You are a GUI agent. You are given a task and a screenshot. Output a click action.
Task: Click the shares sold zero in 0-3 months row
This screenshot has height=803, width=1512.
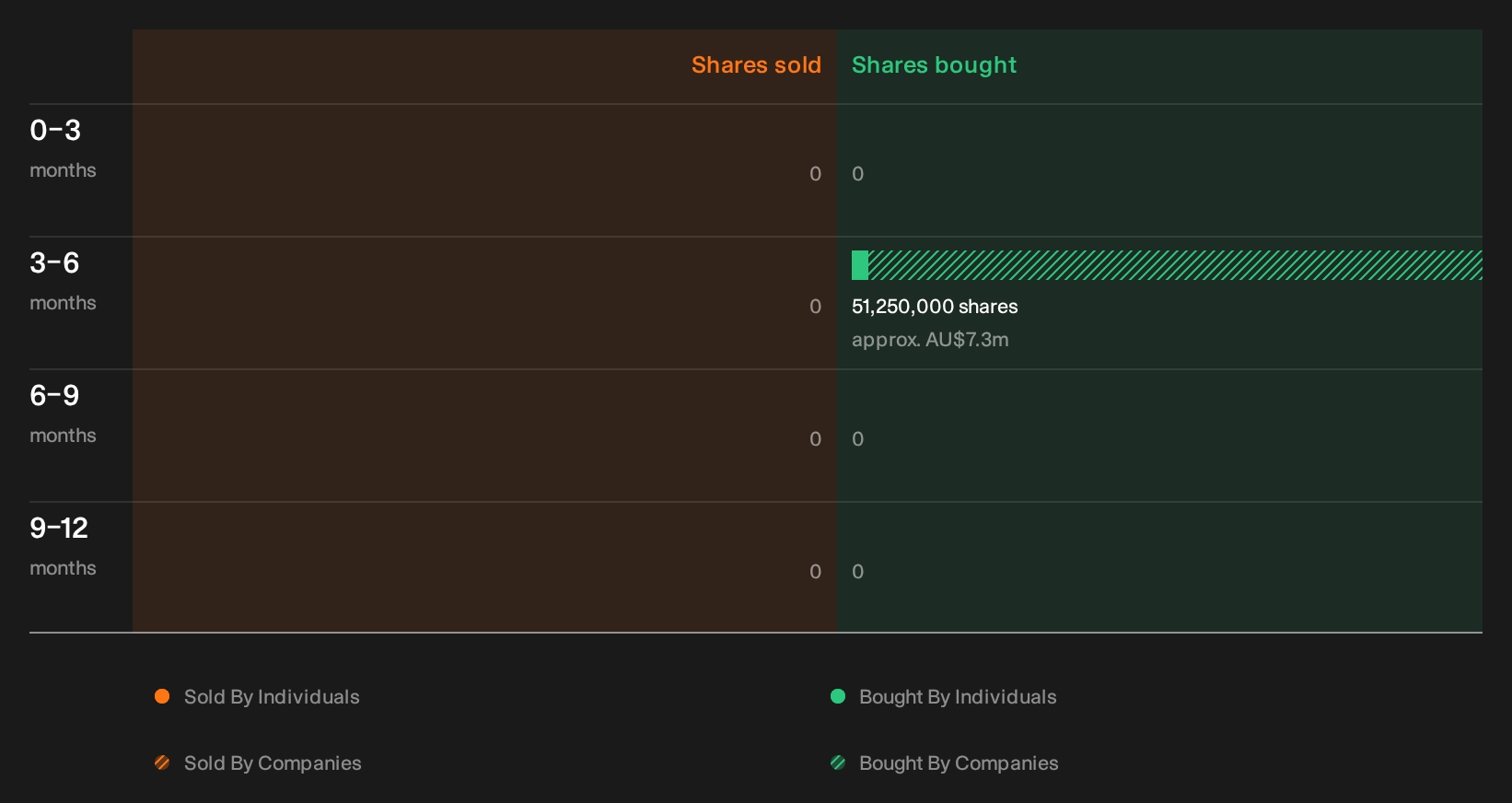[815, 174]
